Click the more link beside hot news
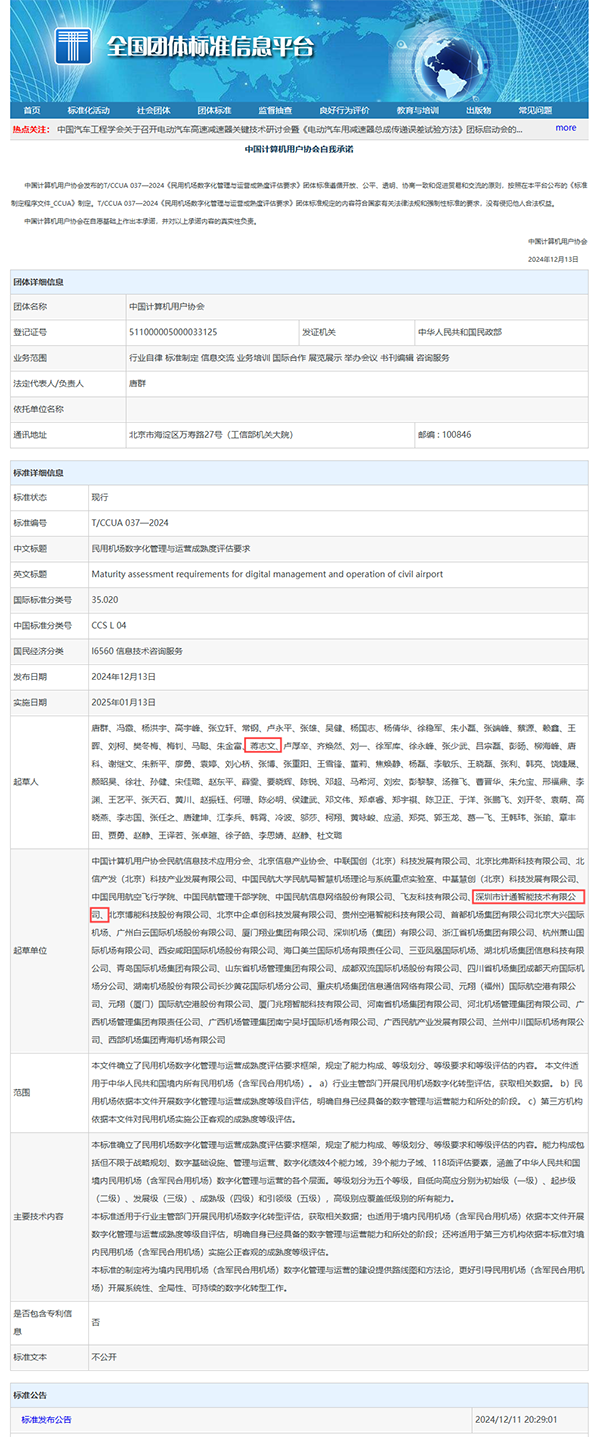 (566, 128)
